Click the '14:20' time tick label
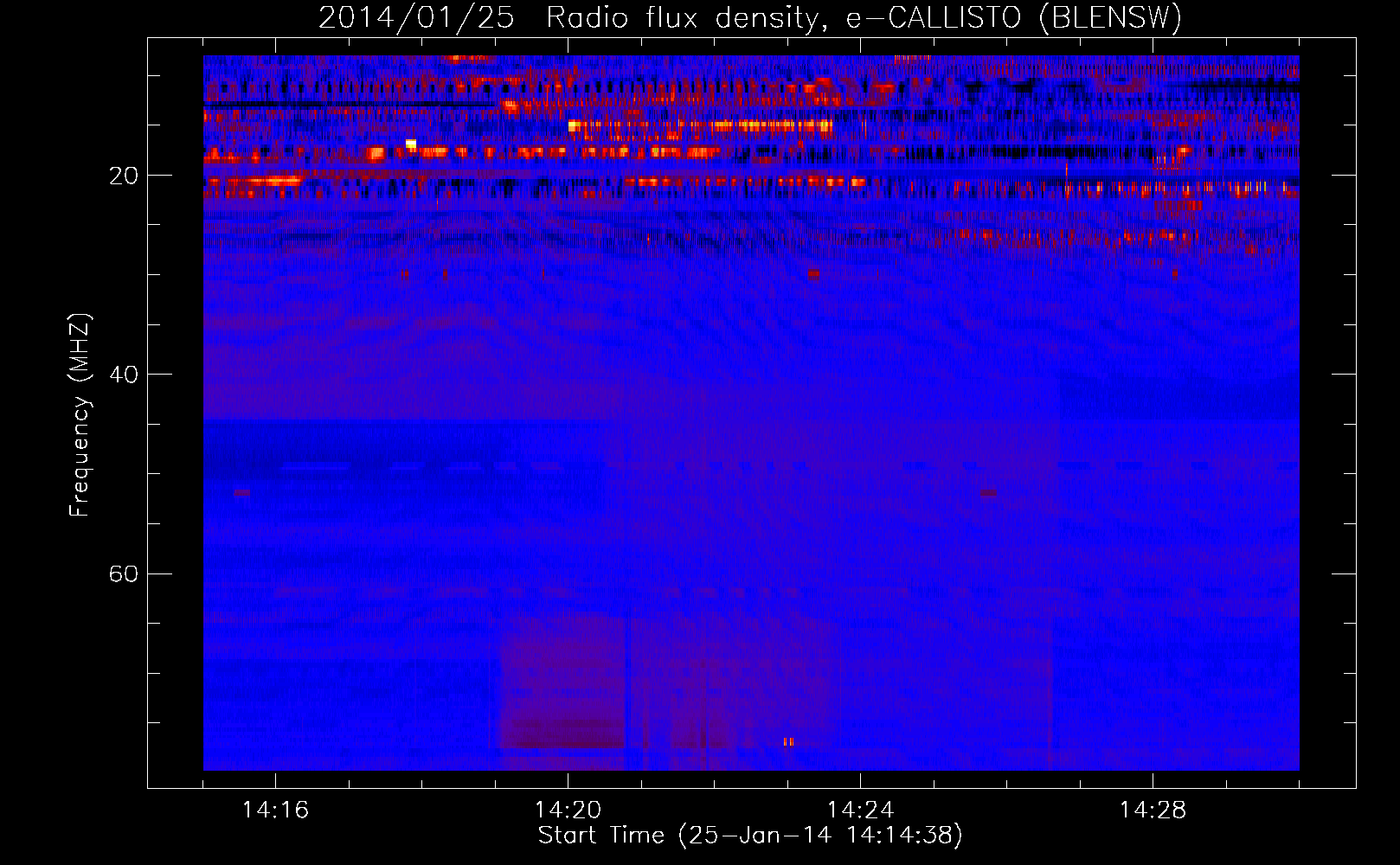The image size is (1400, 865). (x=568, y=811)
